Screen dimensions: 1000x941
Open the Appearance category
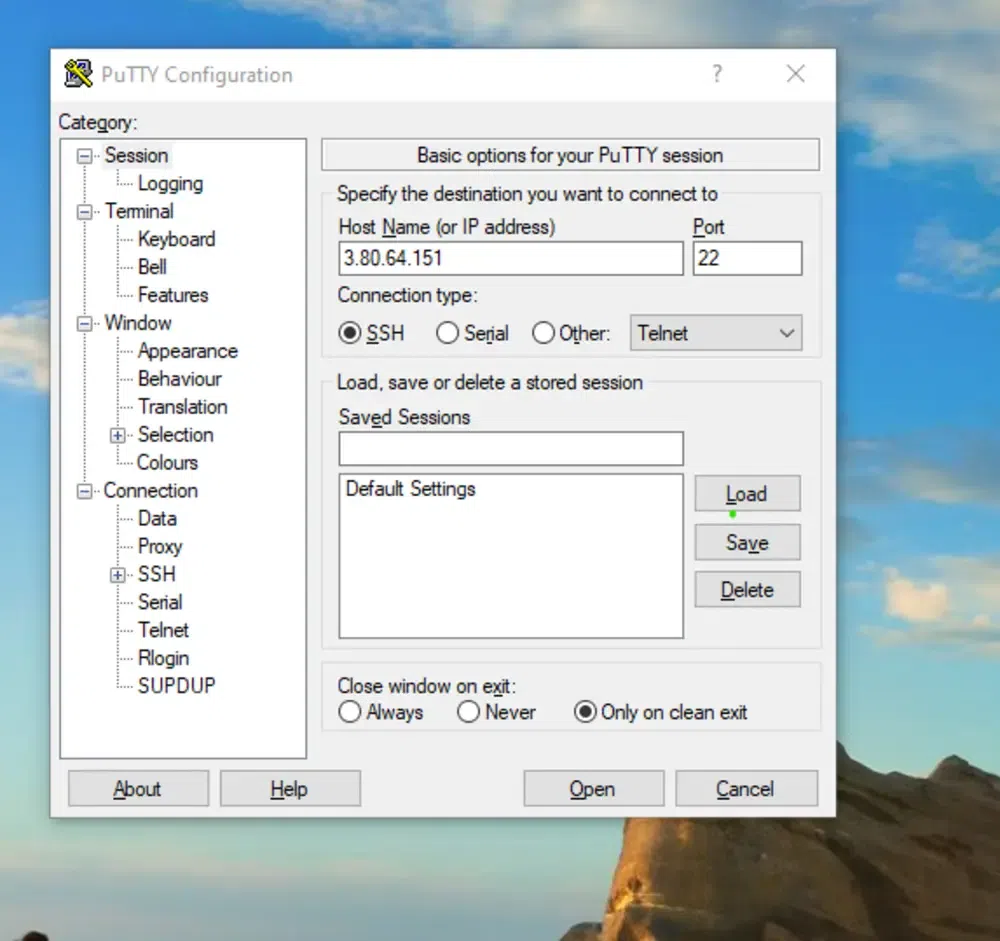coord(188,351)
